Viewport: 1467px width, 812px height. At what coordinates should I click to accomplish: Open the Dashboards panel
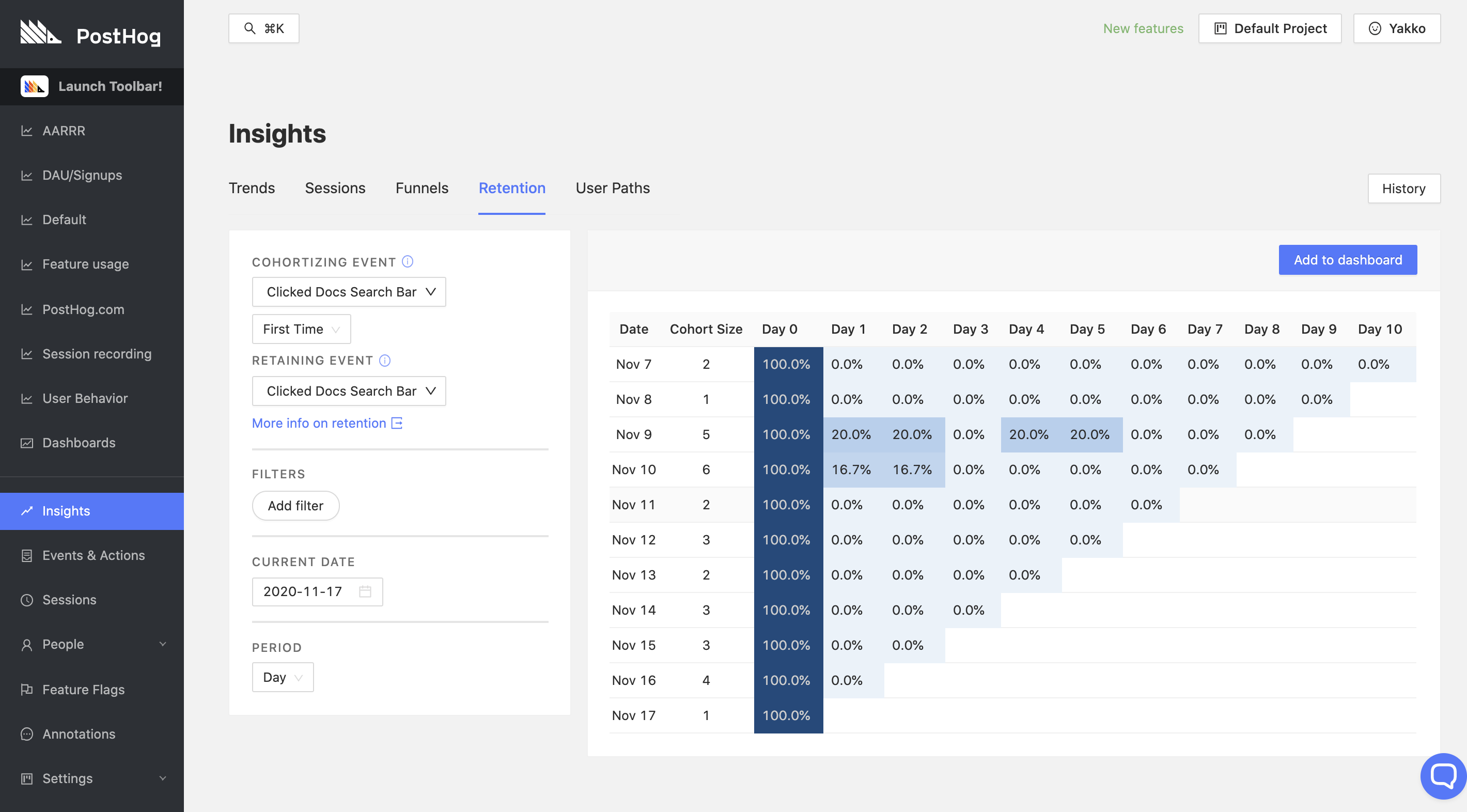coord(79,443)
